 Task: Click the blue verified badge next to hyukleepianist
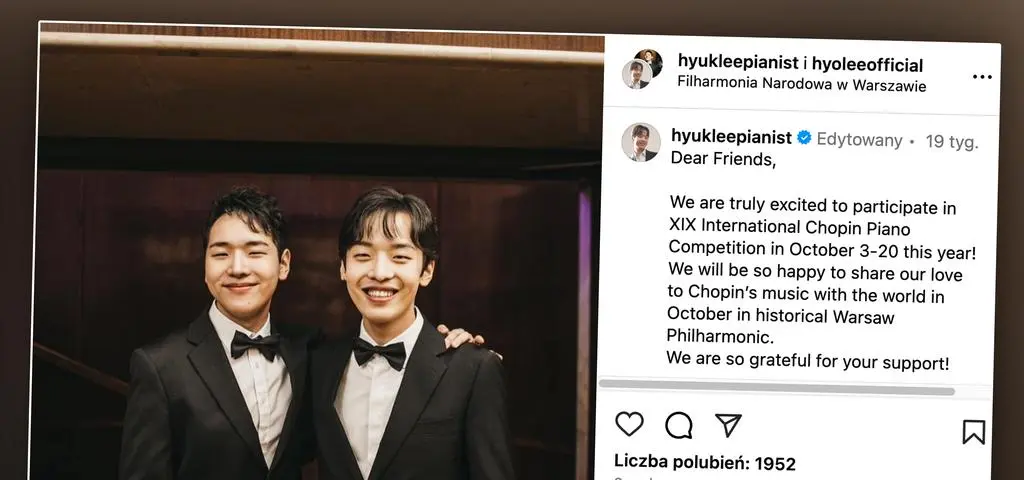click(804, 138)
